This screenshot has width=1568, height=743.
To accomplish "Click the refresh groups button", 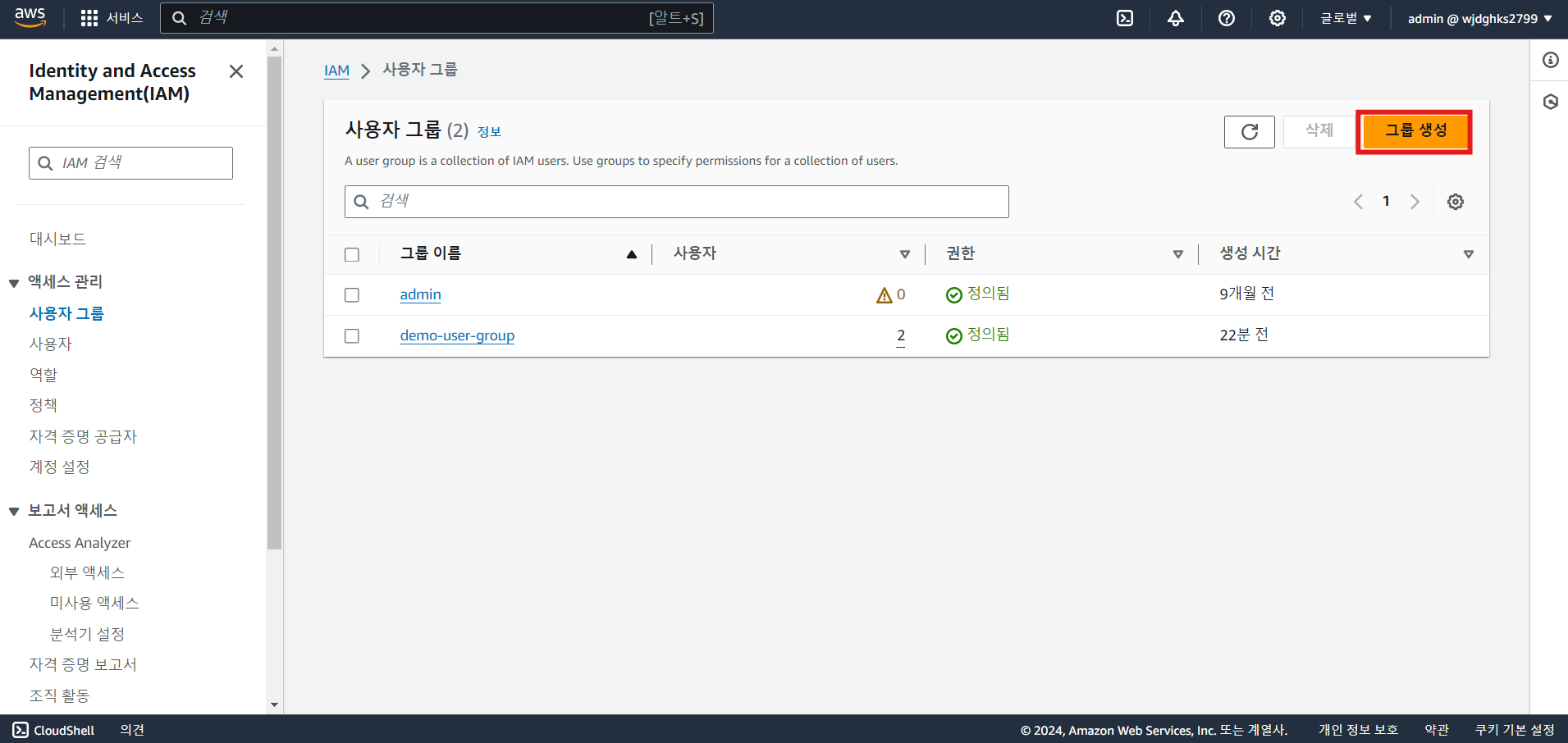I will (1249, 132).
